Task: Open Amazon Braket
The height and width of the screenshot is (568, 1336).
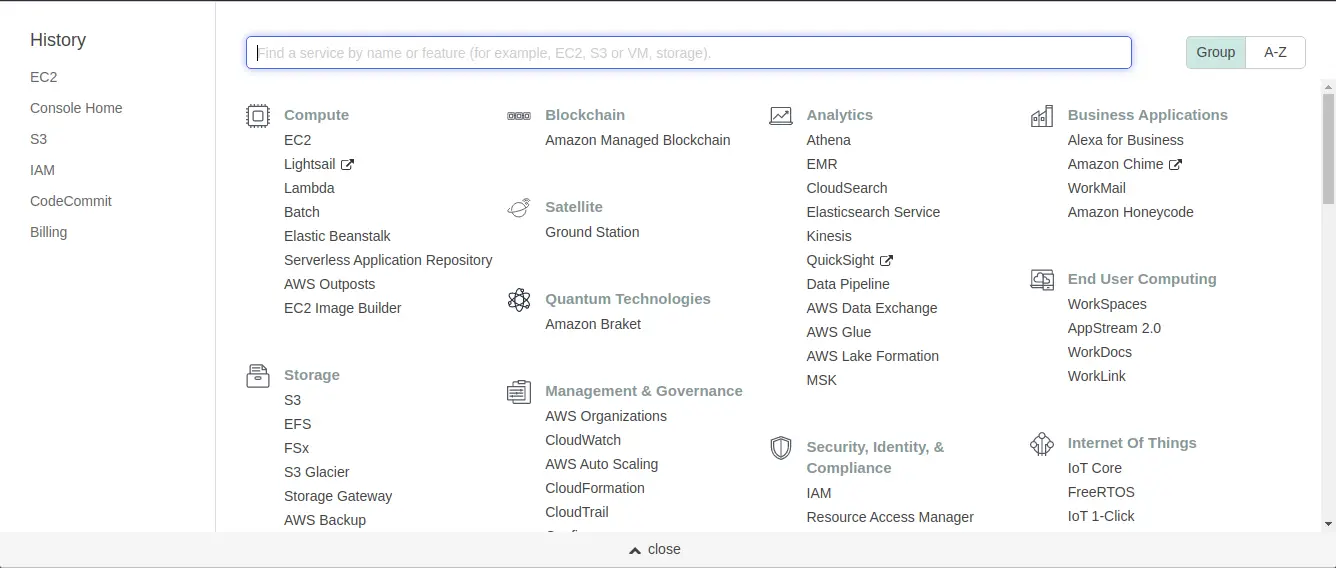Action: pos(593,324)
